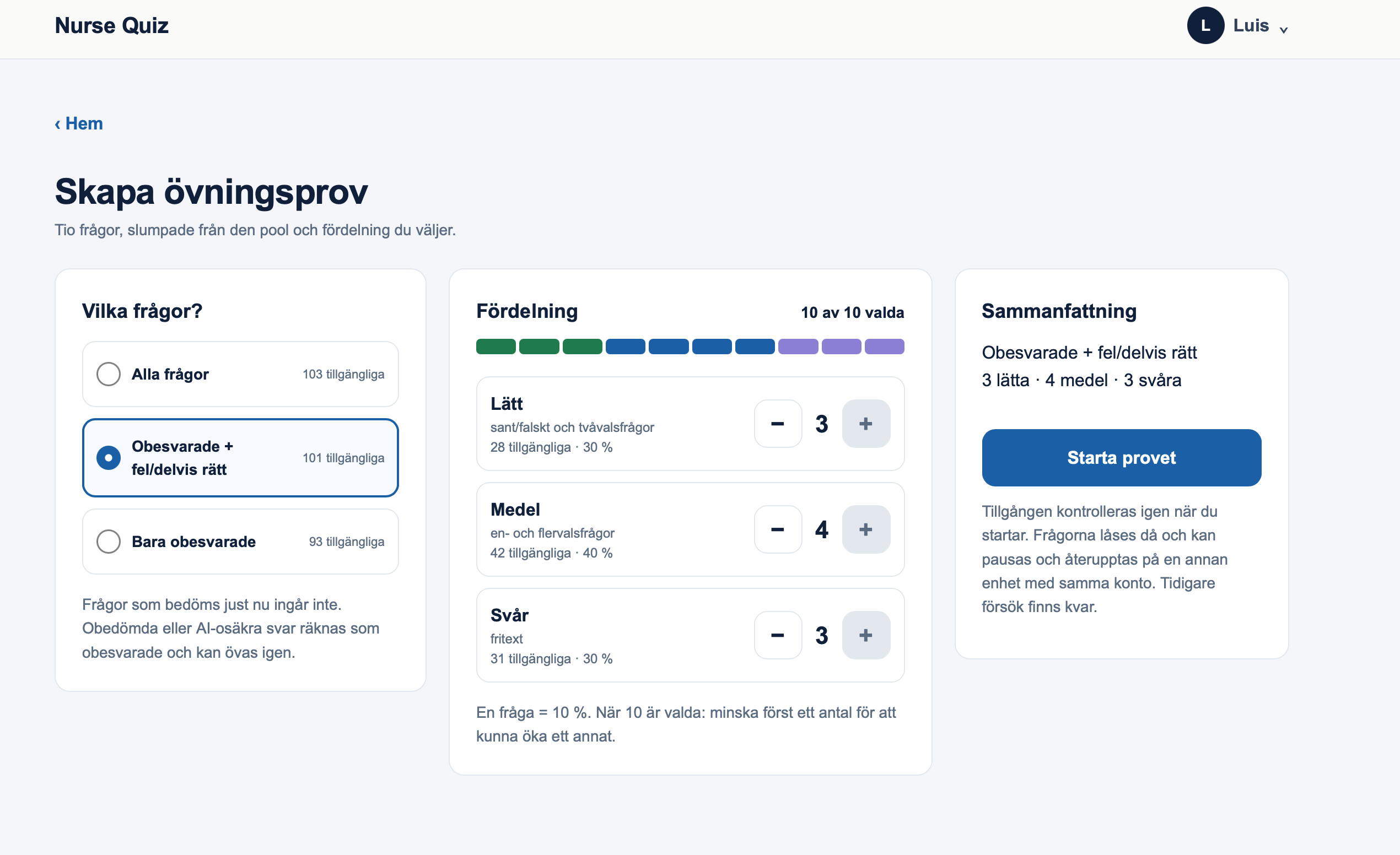Image resolution: width=1400 pixels, height=855 pixels.
Task: Click the '10 av 10 valda' counter
Action: (852, 312)
